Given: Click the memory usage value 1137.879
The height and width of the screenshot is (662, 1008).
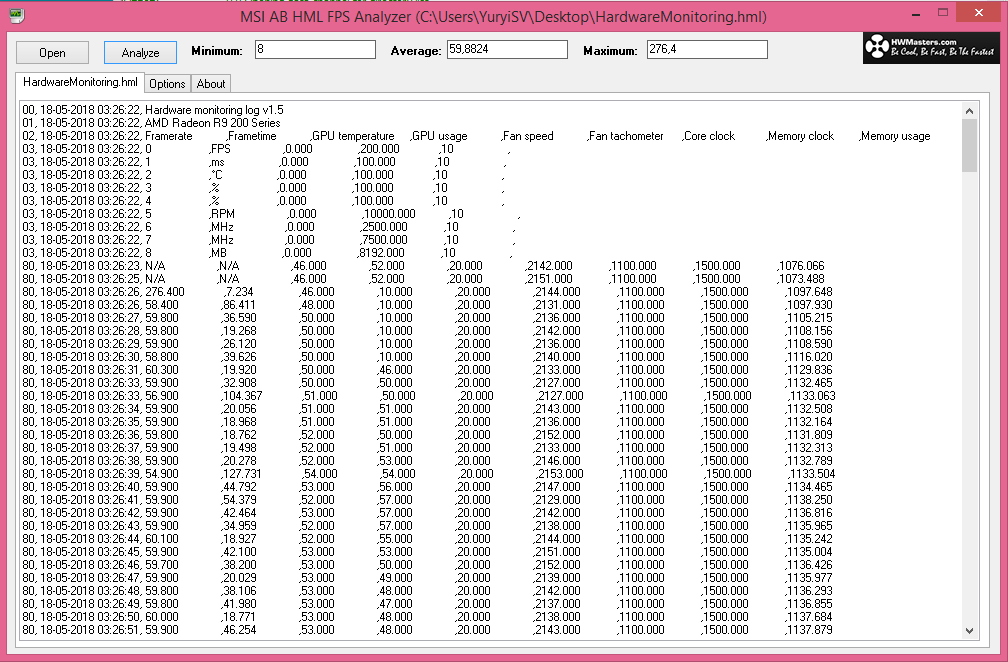Looking at the screenshot, I should pyautogui.click(x=809, y=630).
